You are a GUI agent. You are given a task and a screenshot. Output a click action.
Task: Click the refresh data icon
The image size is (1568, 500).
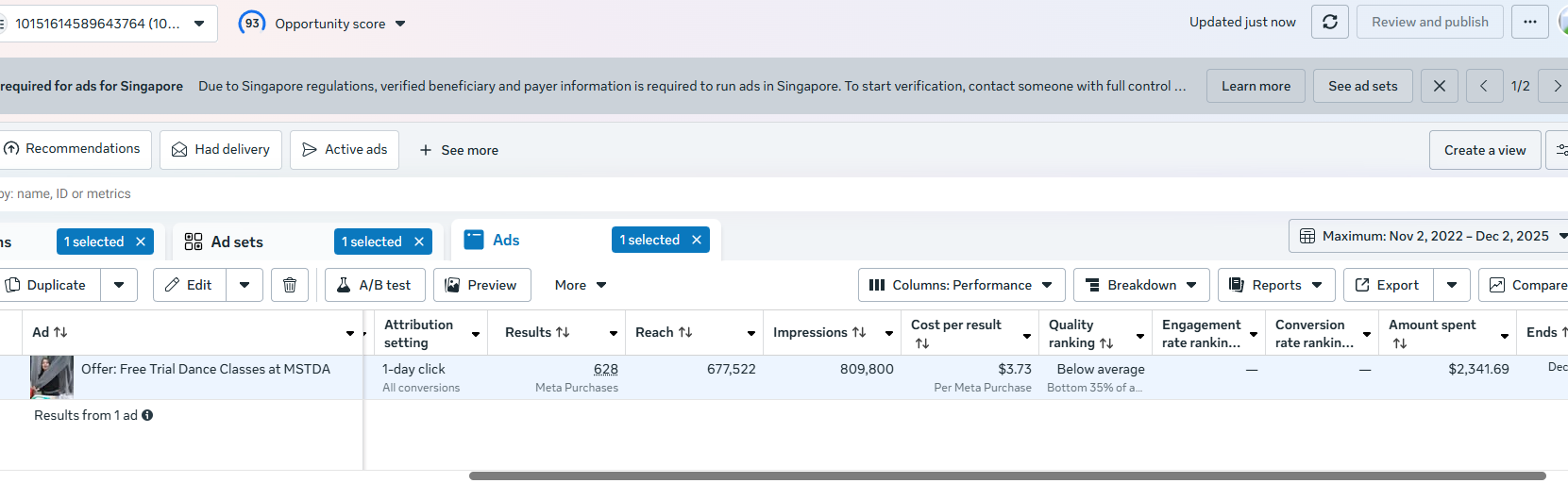[x=1329, y=22]
